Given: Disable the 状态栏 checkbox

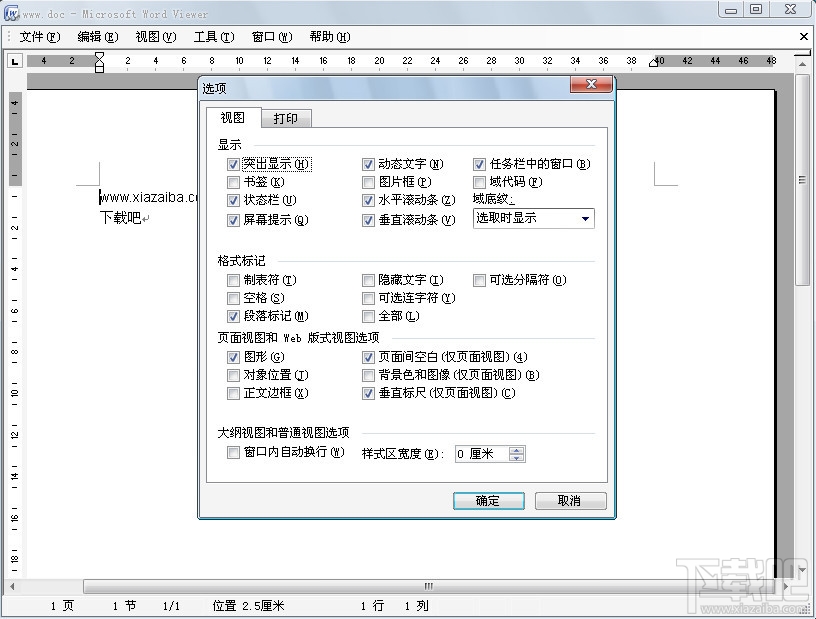Looking at the screenshot, I should pyautogui.click(x=234, y=200).
